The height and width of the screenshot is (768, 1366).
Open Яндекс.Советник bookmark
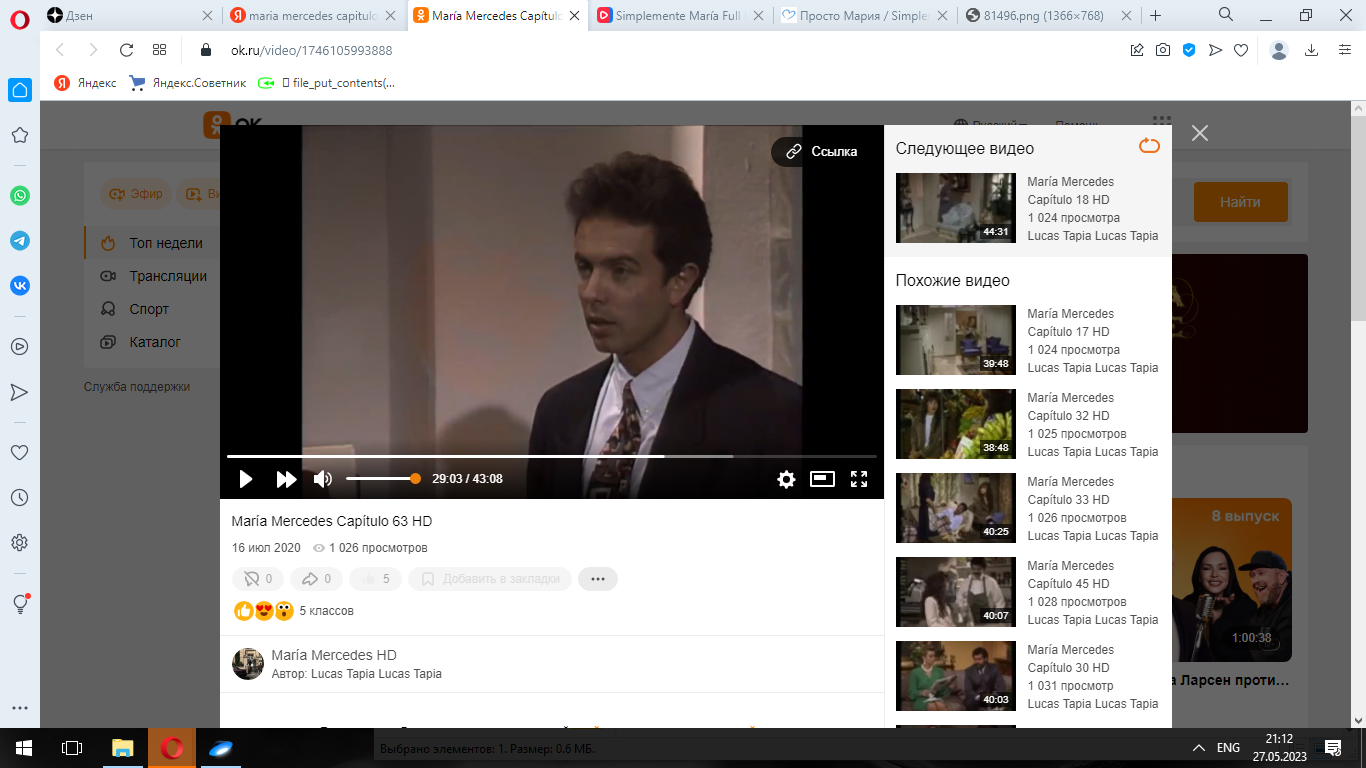point(188,83)
